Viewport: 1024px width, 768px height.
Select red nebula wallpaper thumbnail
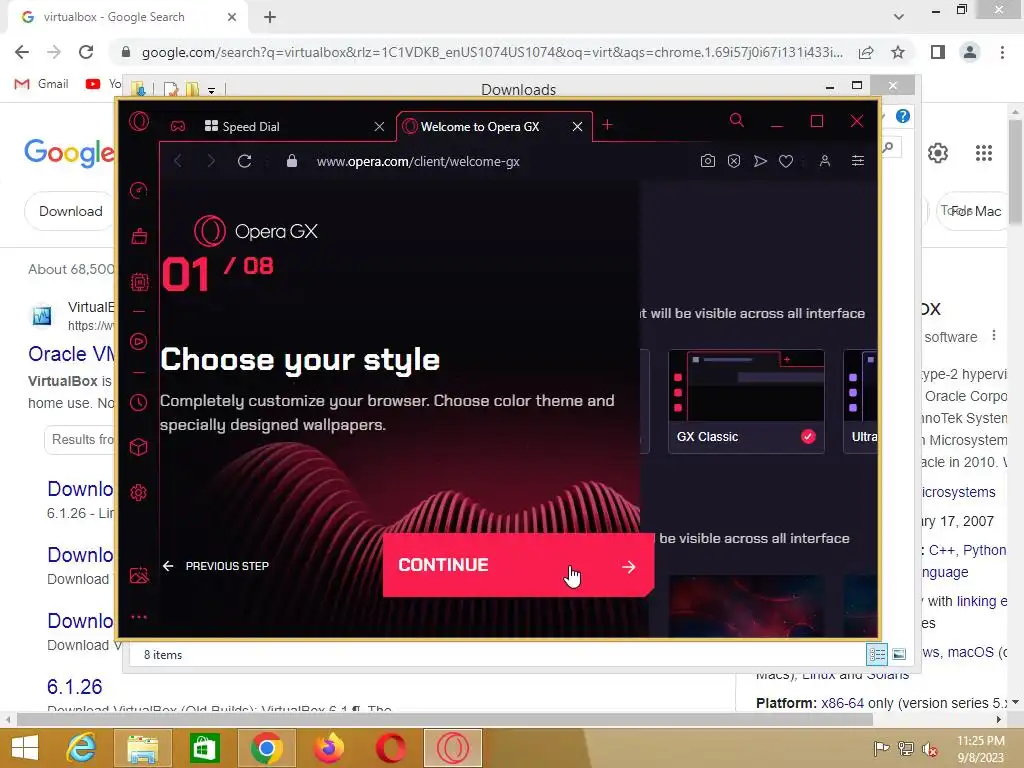[x=746, y=606]
